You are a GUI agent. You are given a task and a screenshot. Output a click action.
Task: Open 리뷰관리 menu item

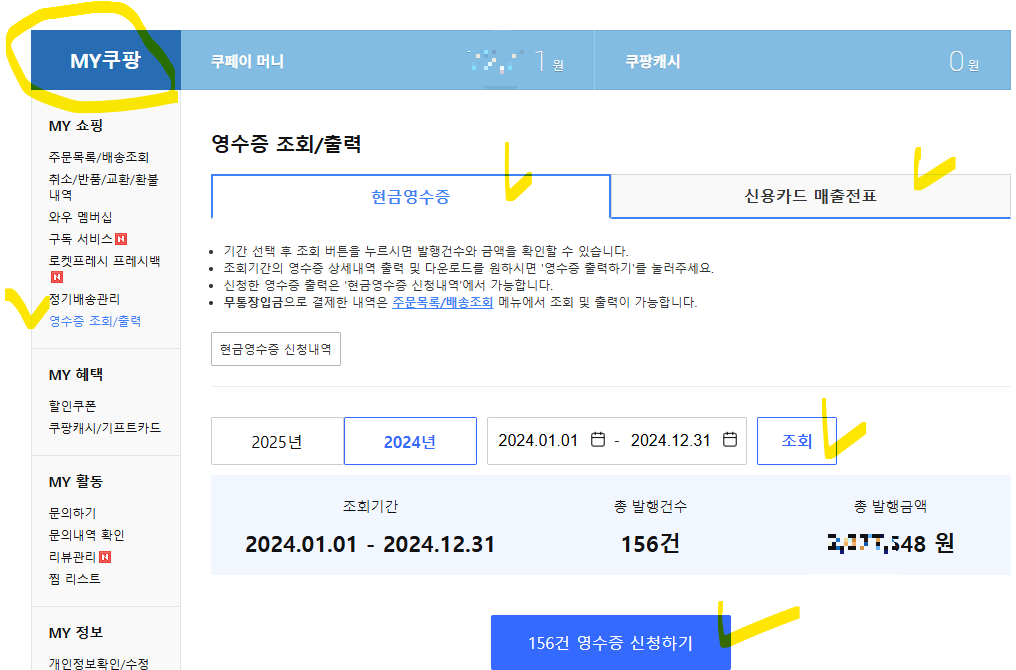click(x=73, y=557)
